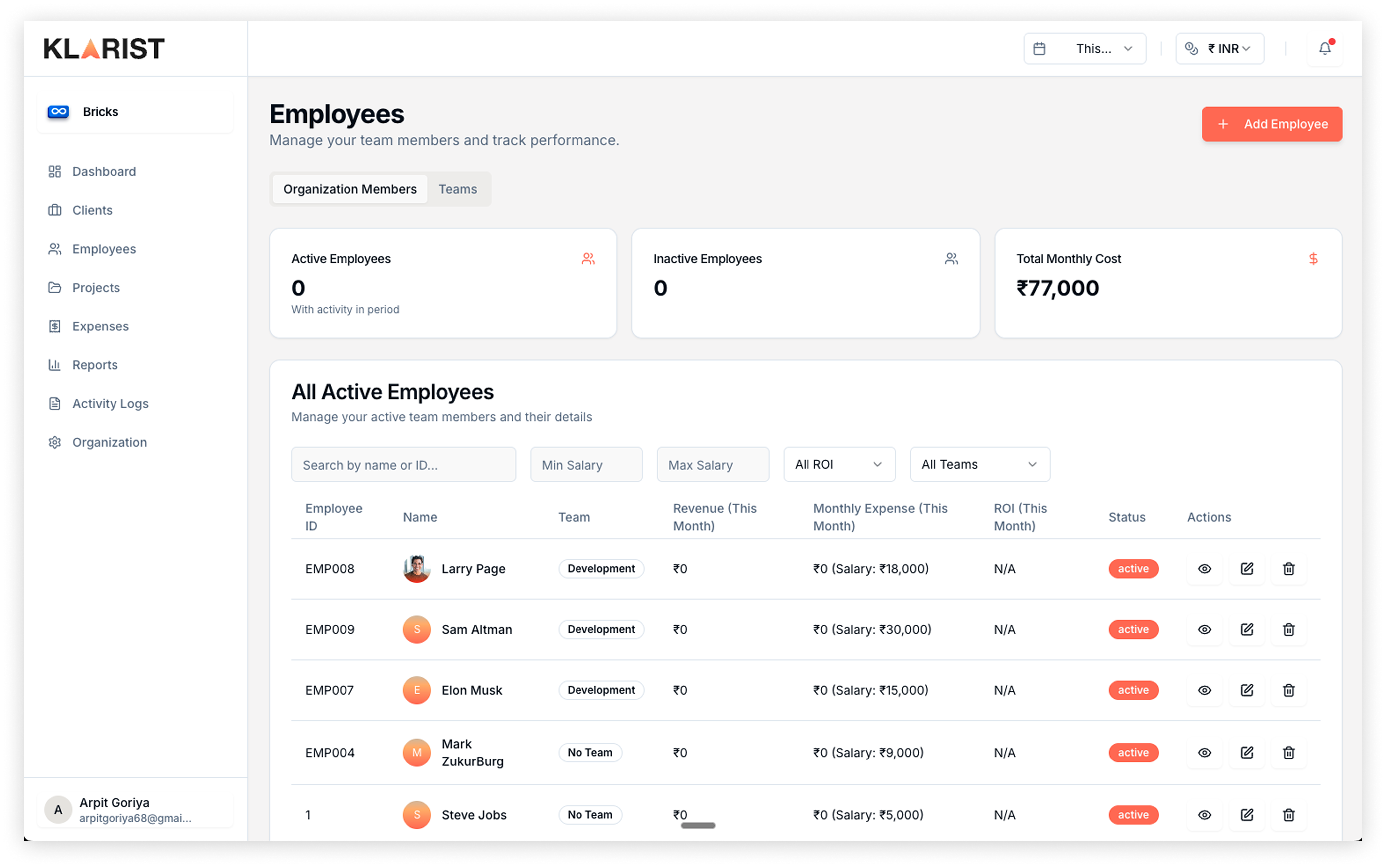Click the Min Salary field

[x=585, y=464]
